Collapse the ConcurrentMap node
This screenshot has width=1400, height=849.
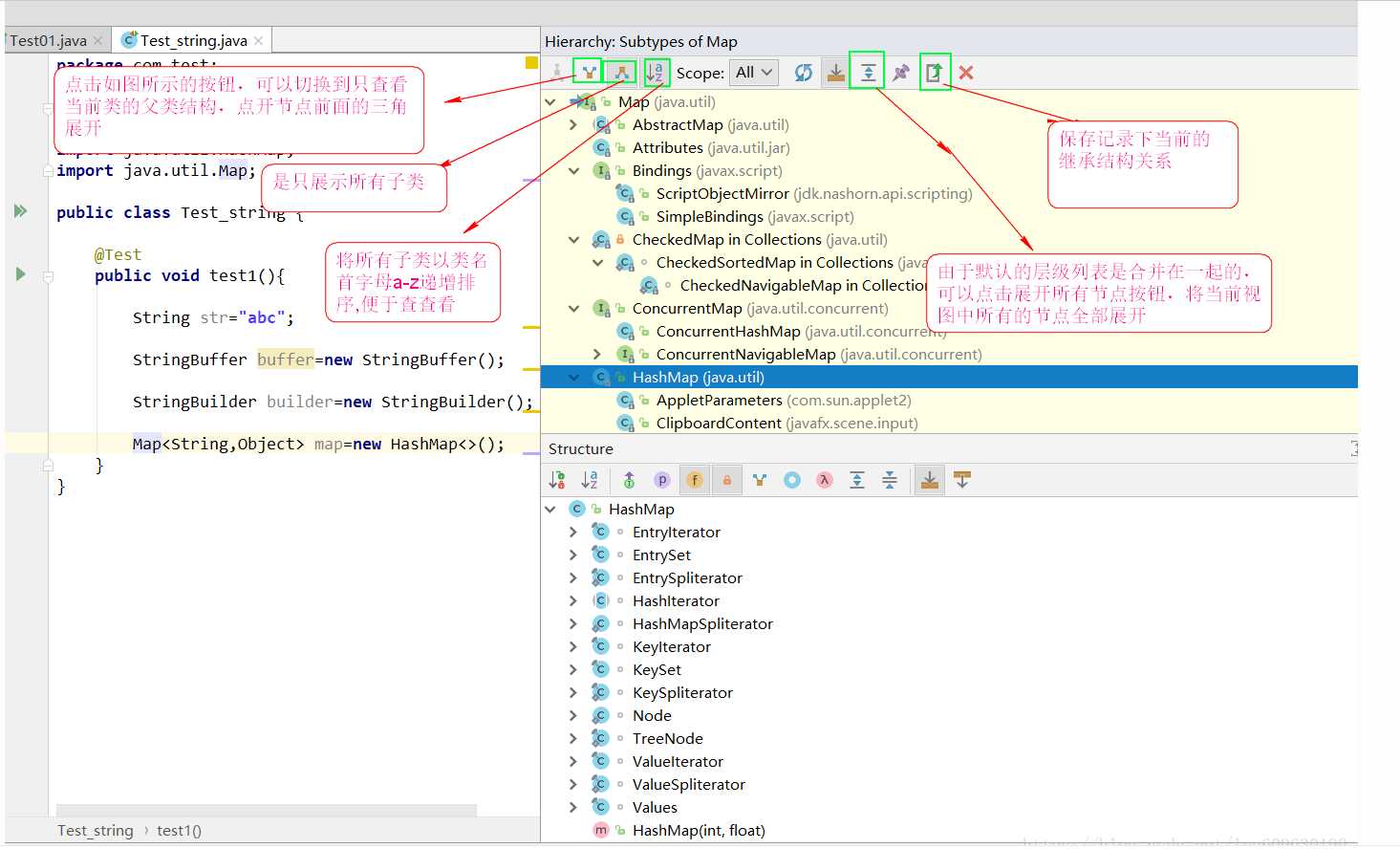click(574, 308)
